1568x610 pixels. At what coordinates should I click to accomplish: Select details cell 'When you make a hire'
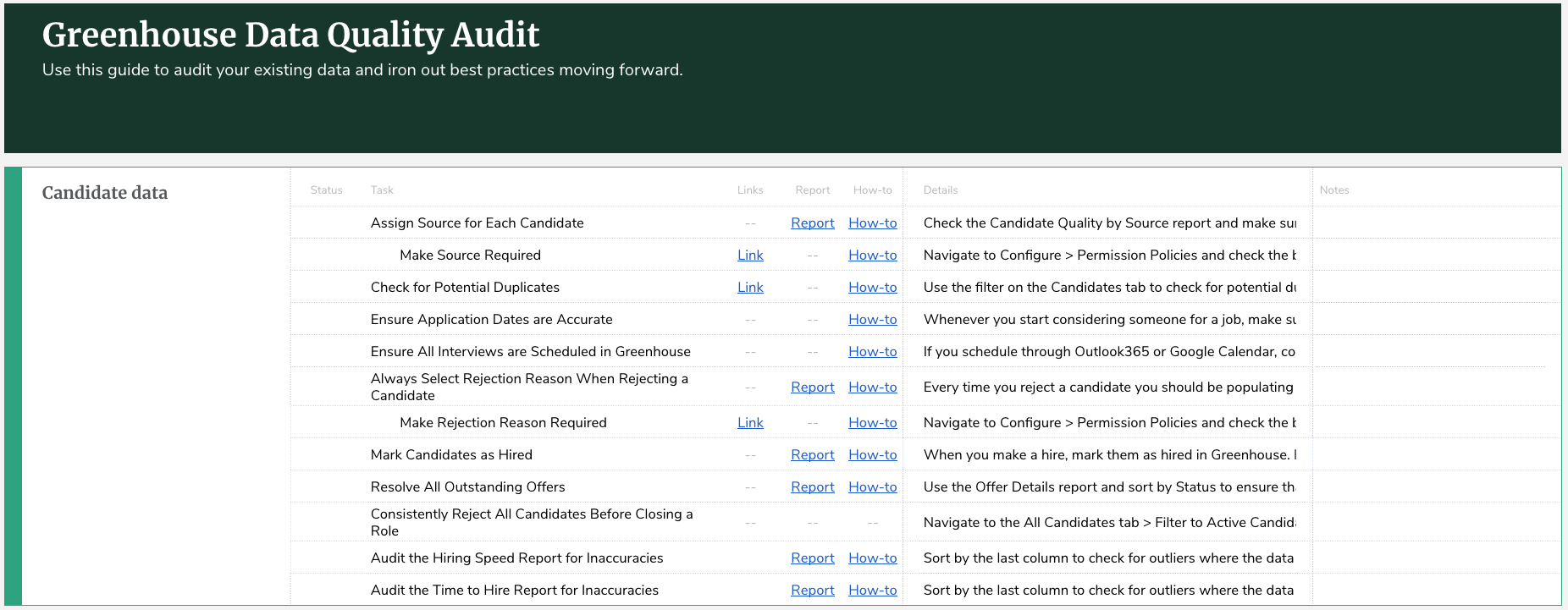(1109, 454)
